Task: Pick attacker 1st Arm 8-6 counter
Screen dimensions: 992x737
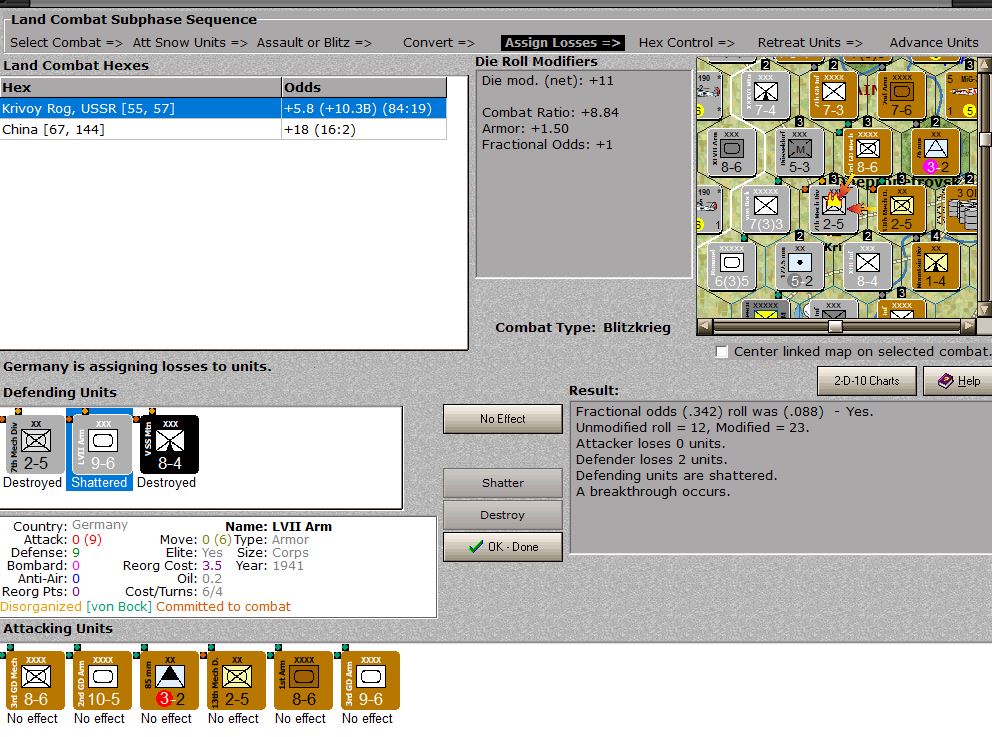Action: pos(304,681)
